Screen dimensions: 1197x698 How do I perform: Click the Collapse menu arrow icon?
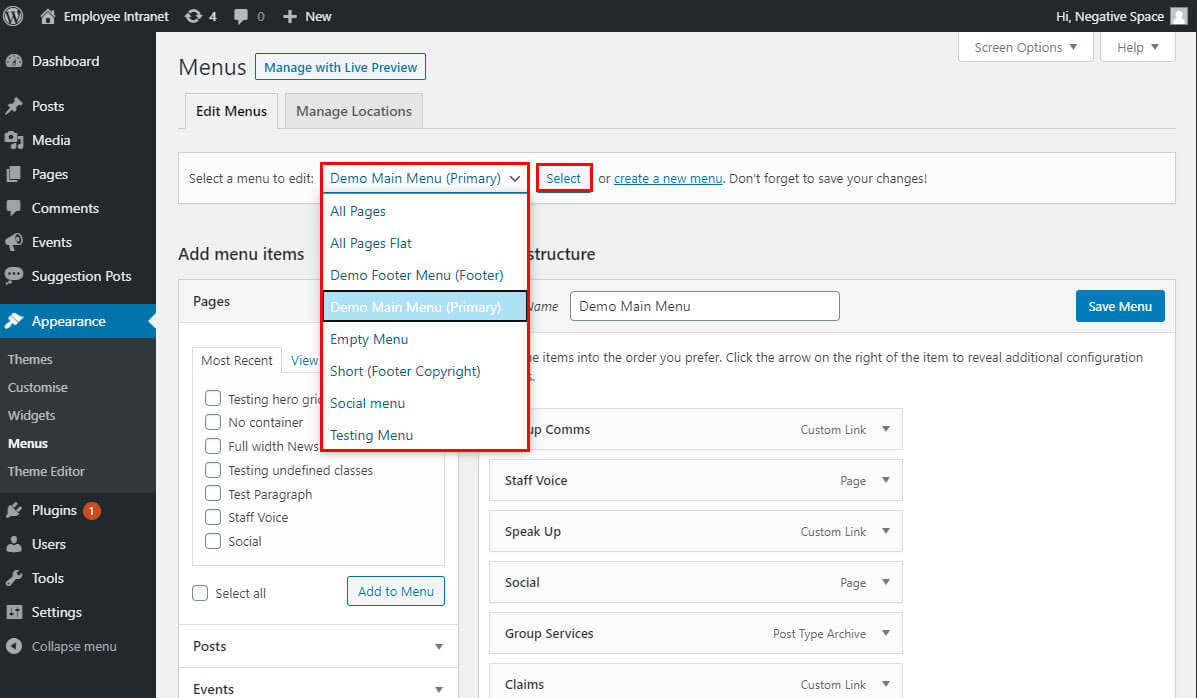click(14, 646)
